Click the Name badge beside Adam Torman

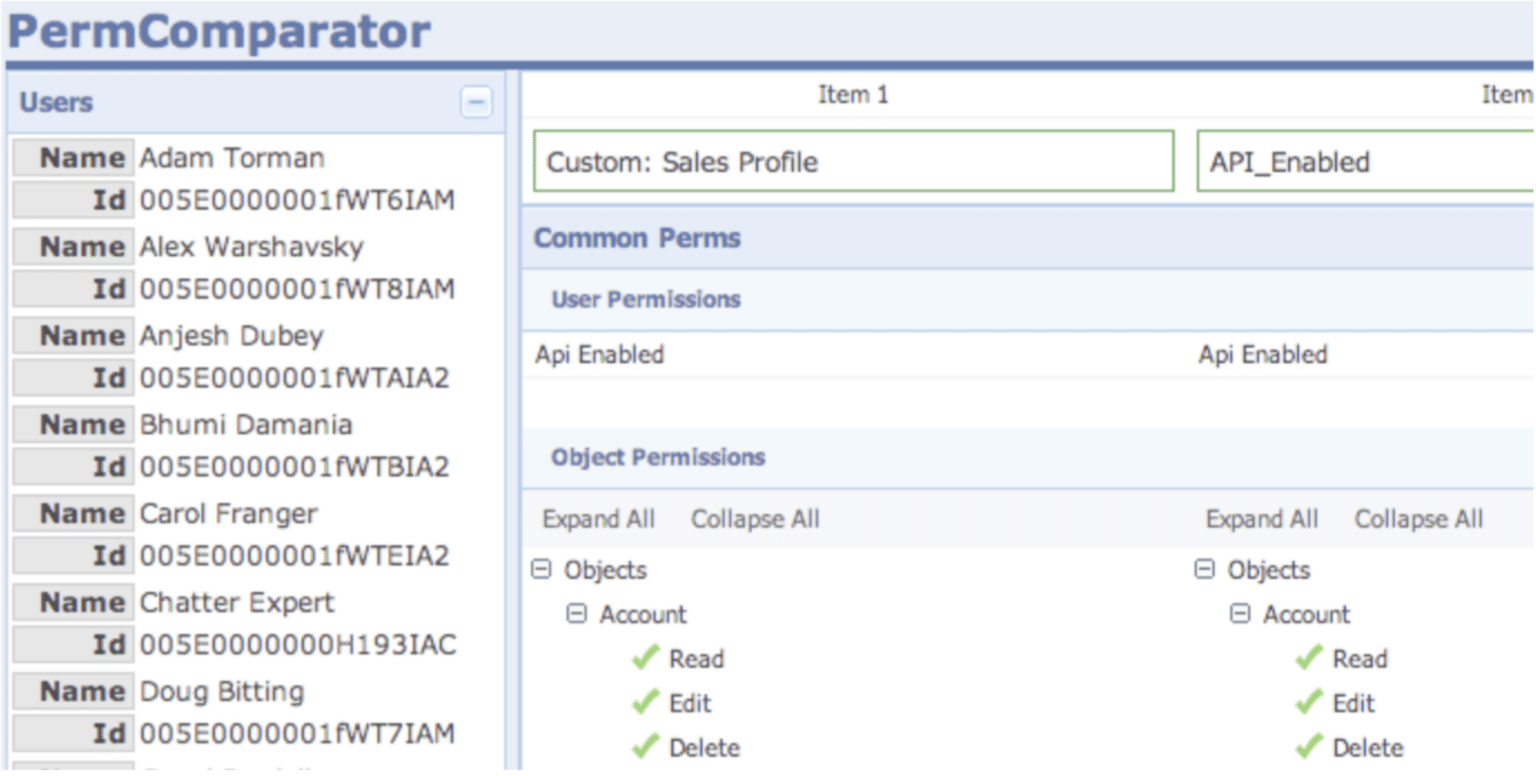pyautogui.click(x=74, y=157)
